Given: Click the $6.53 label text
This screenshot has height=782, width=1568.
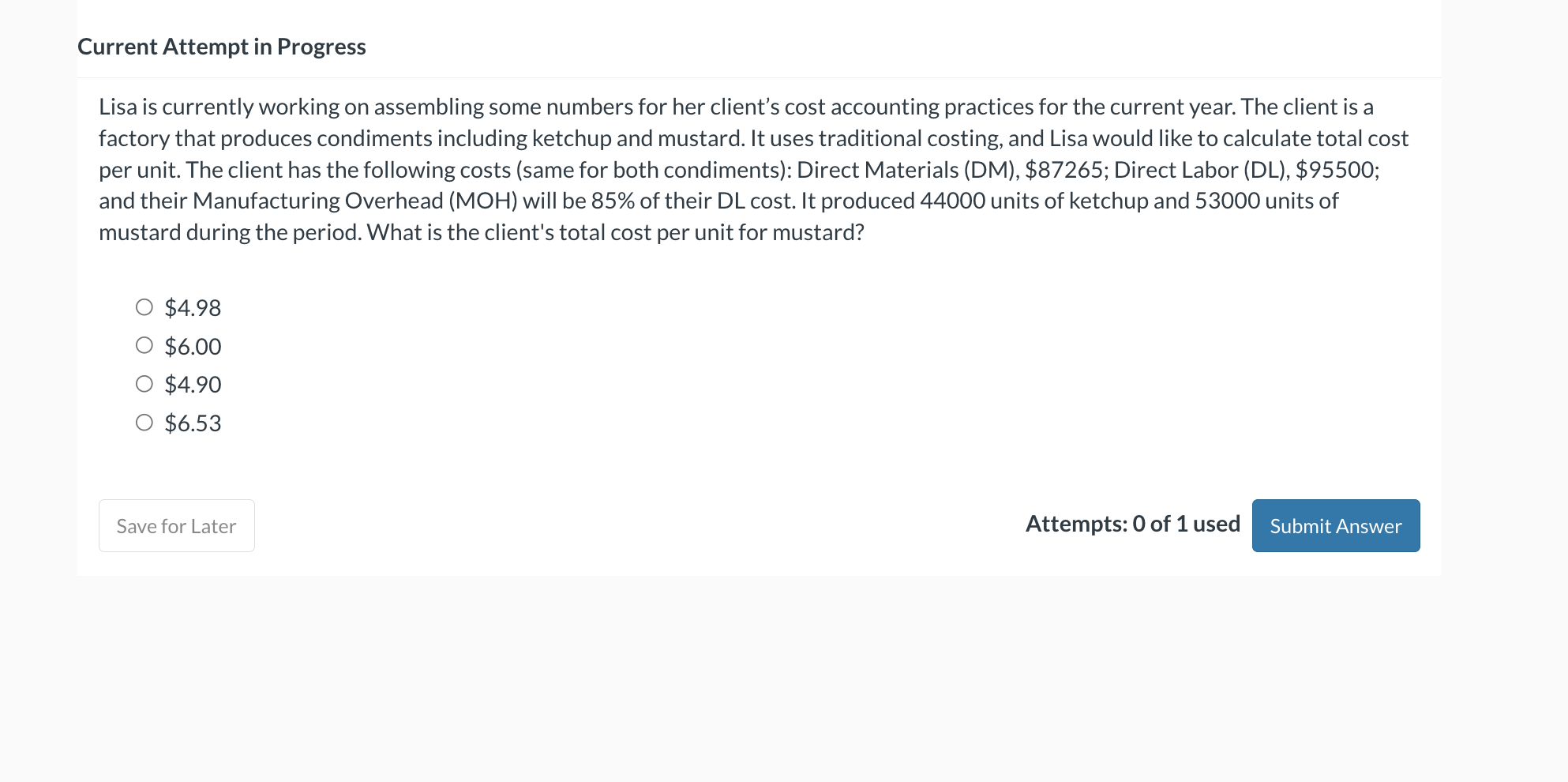Looking at the screenshot, I should [192, 422].
